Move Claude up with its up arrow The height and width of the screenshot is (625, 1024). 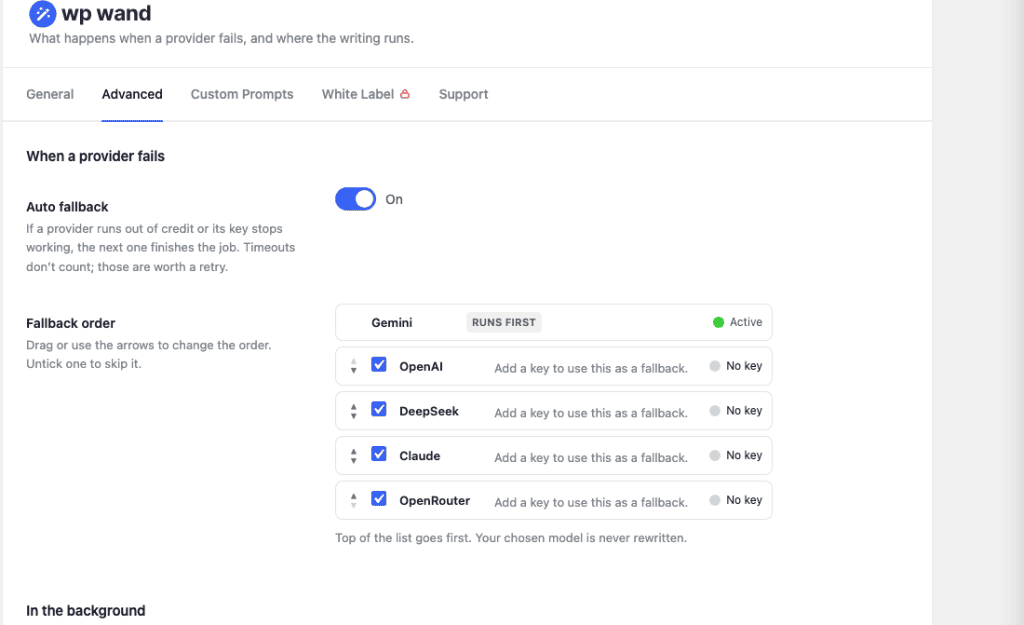coord(353,451)
